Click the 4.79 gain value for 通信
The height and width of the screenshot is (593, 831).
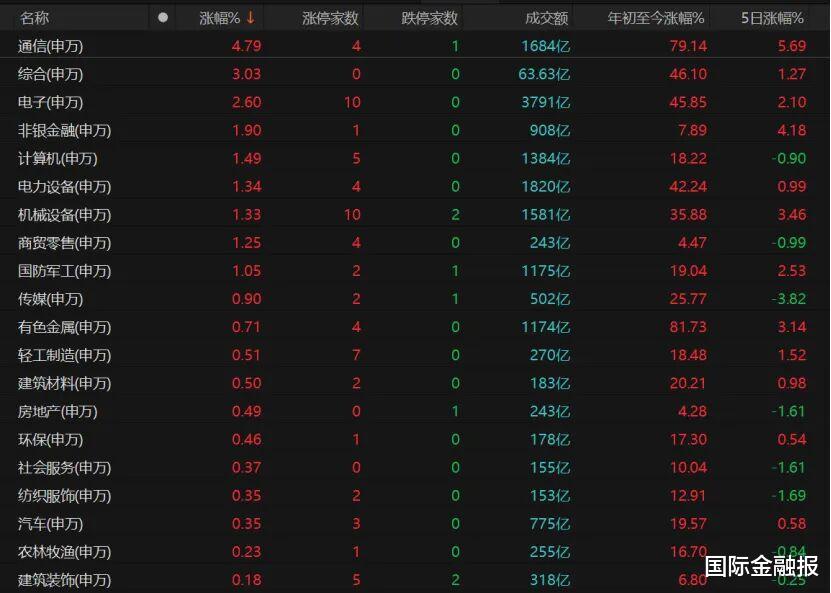pos(246,46)
